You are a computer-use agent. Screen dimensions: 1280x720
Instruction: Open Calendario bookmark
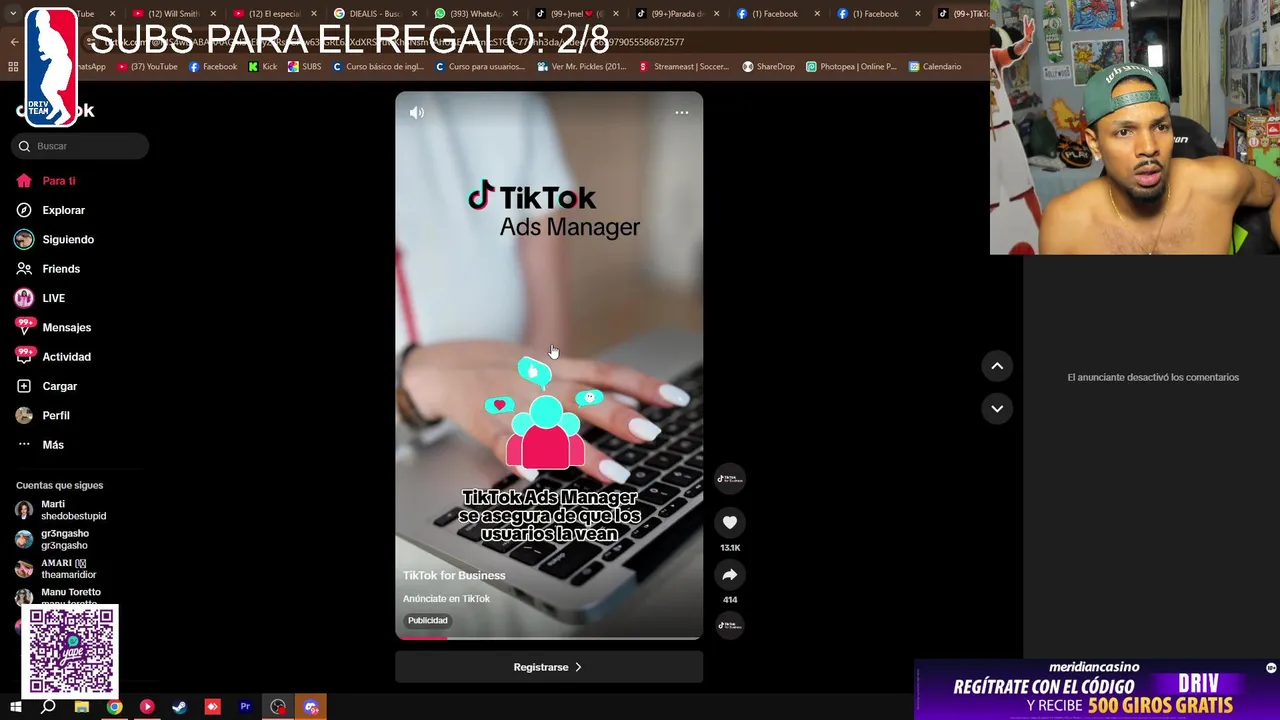pos(935,67)
